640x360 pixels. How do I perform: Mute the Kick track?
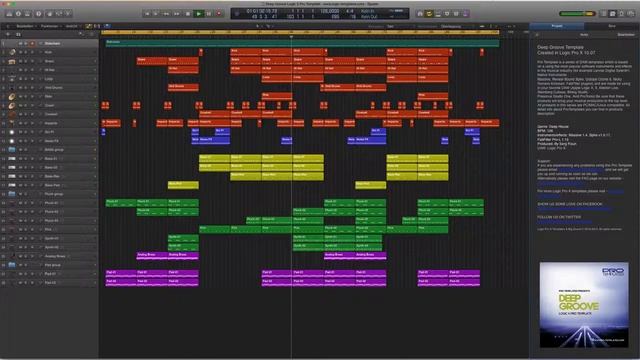[21, 52]
